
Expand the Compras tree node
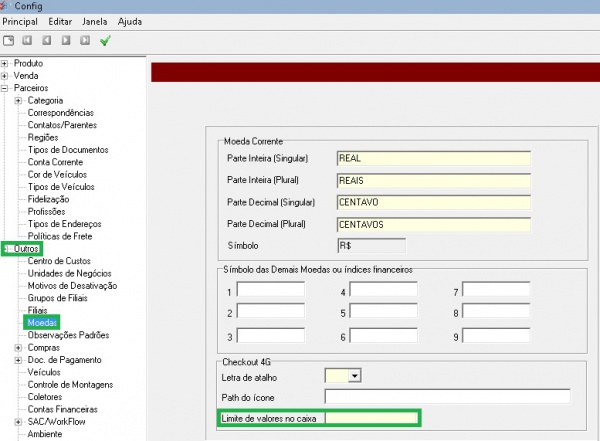(18, 348)
